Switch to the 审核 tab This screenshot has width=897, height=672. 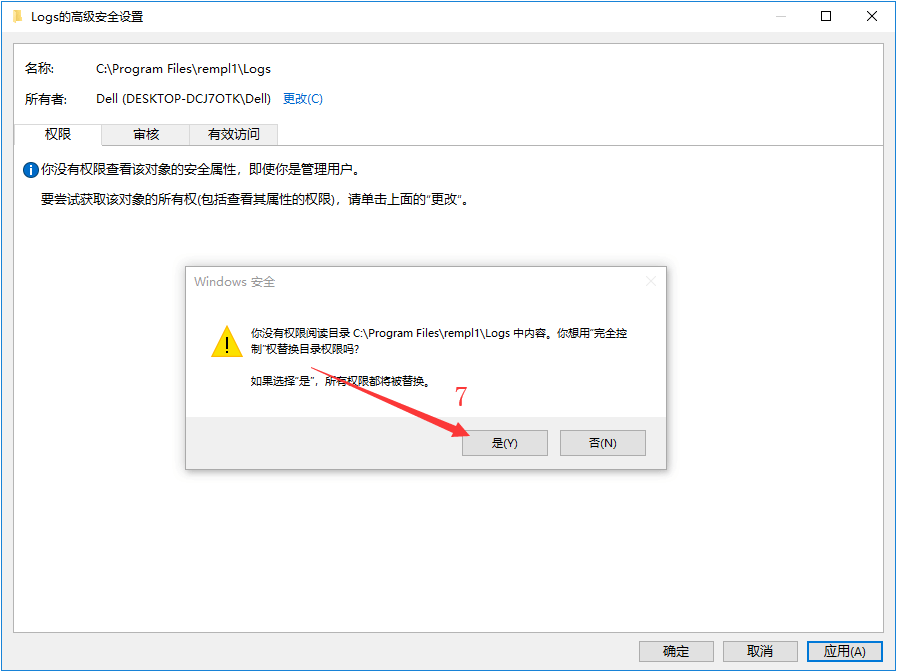pos(146,134)
